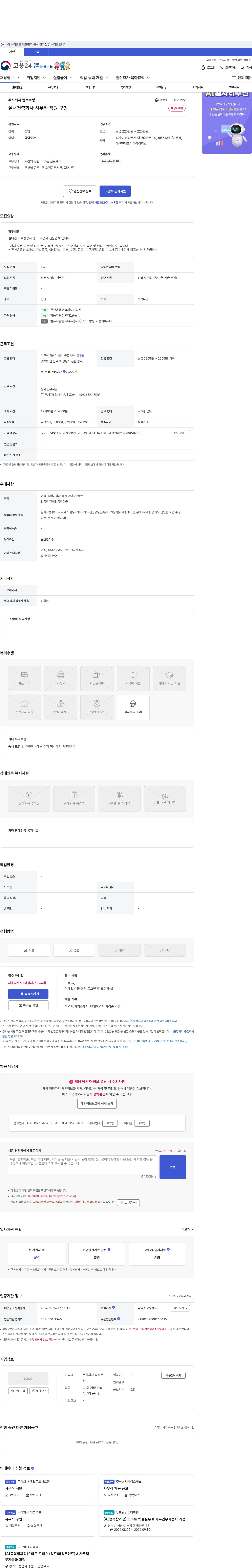Open the 전체 메뉴 hamburger menu
252x1568 pixels.
pos(242,78)
